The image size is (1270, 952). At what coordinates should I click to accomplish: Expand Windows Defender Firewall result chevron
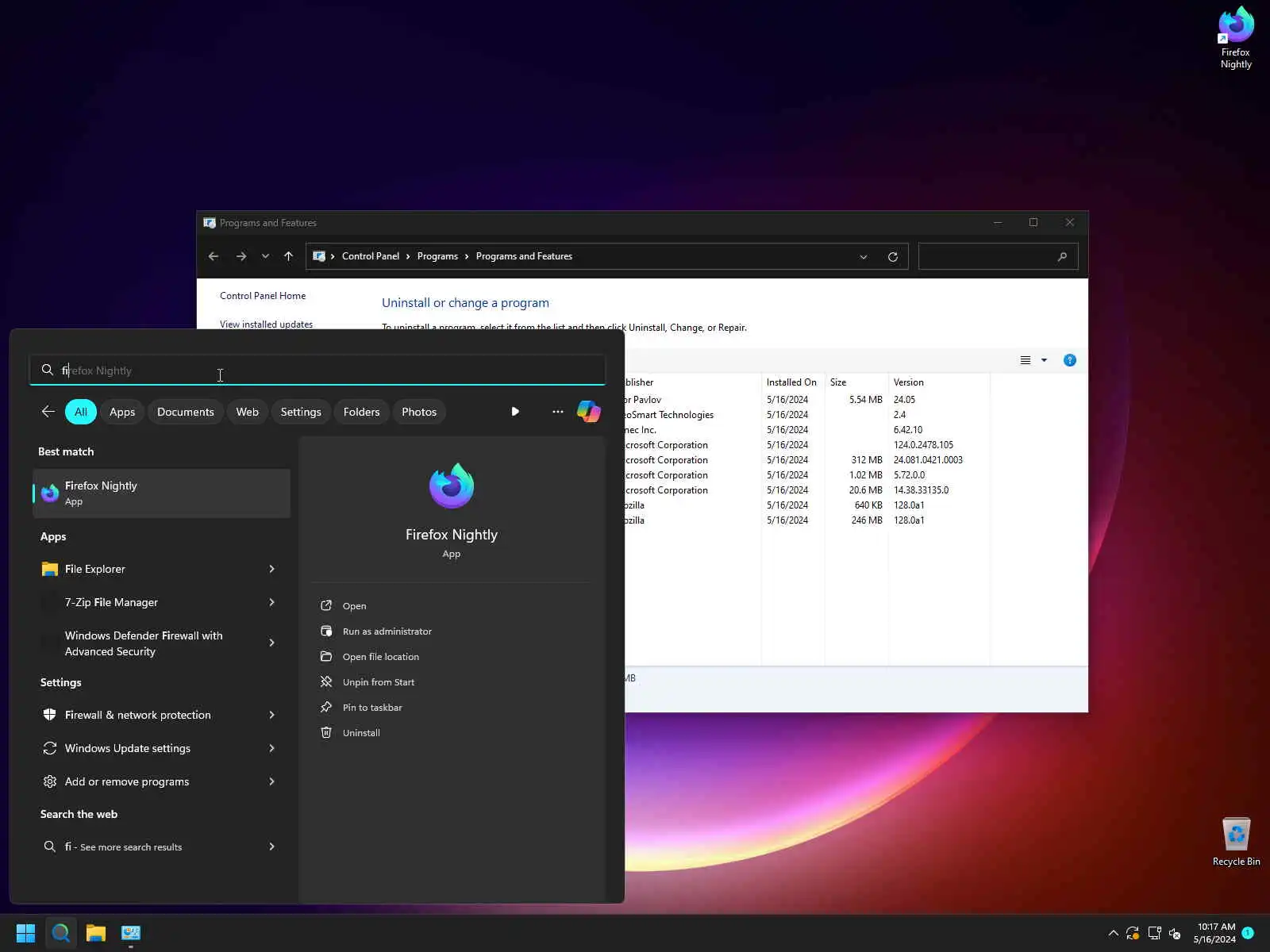pos(271,643)
